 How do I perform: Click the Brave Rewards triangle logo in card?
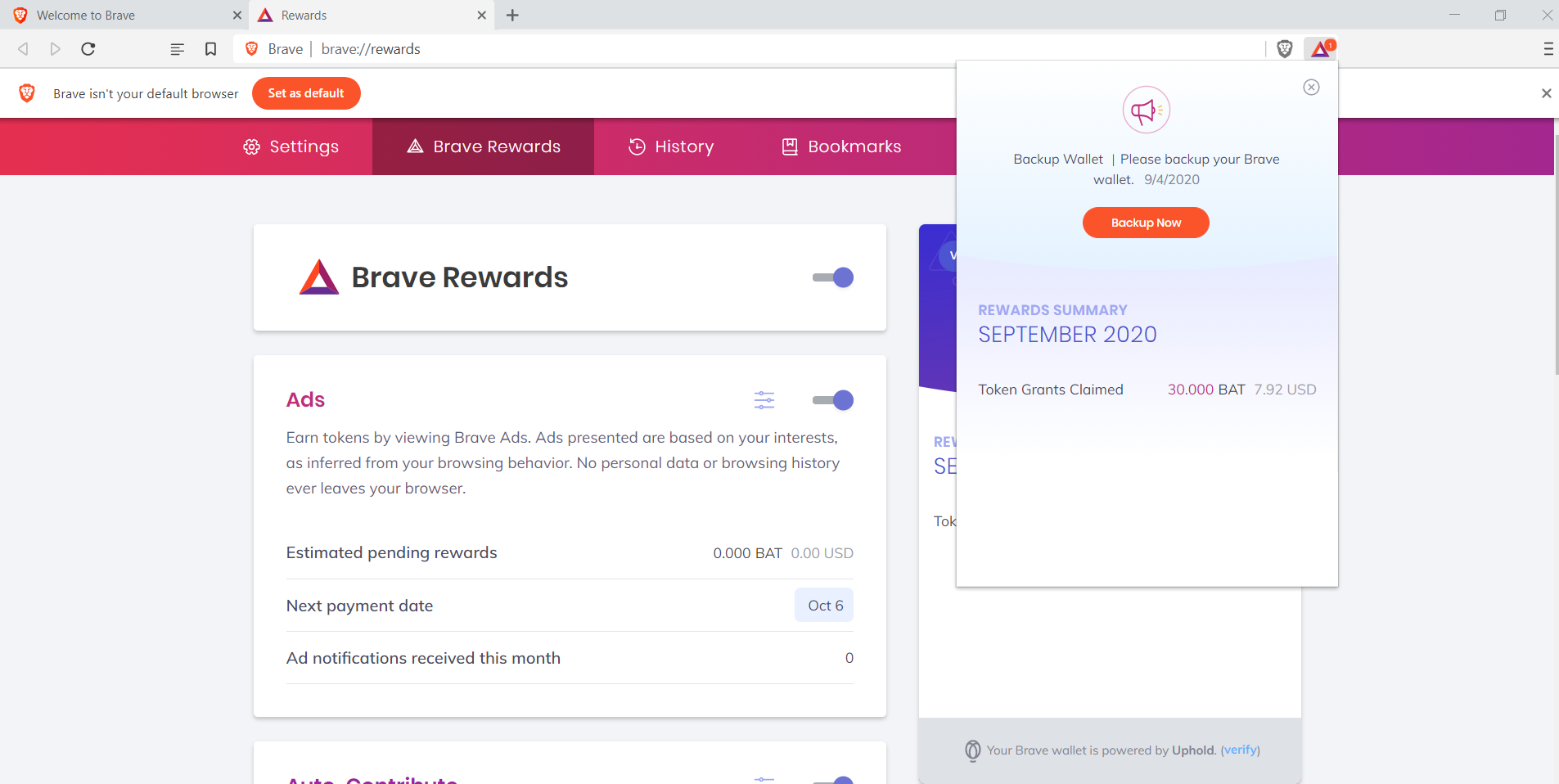[x=319, y=277]
